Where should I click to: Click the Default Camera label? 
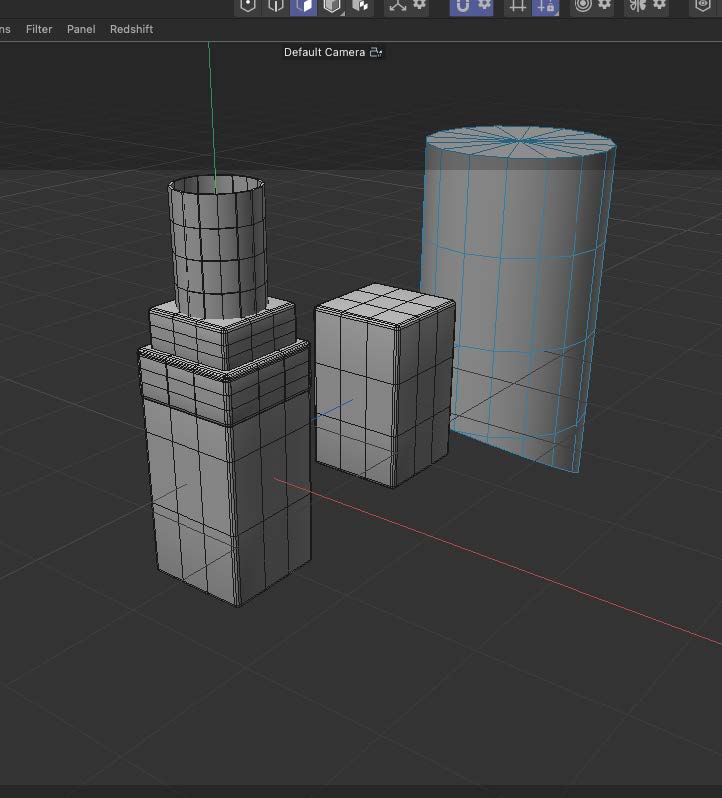(324, 52)
